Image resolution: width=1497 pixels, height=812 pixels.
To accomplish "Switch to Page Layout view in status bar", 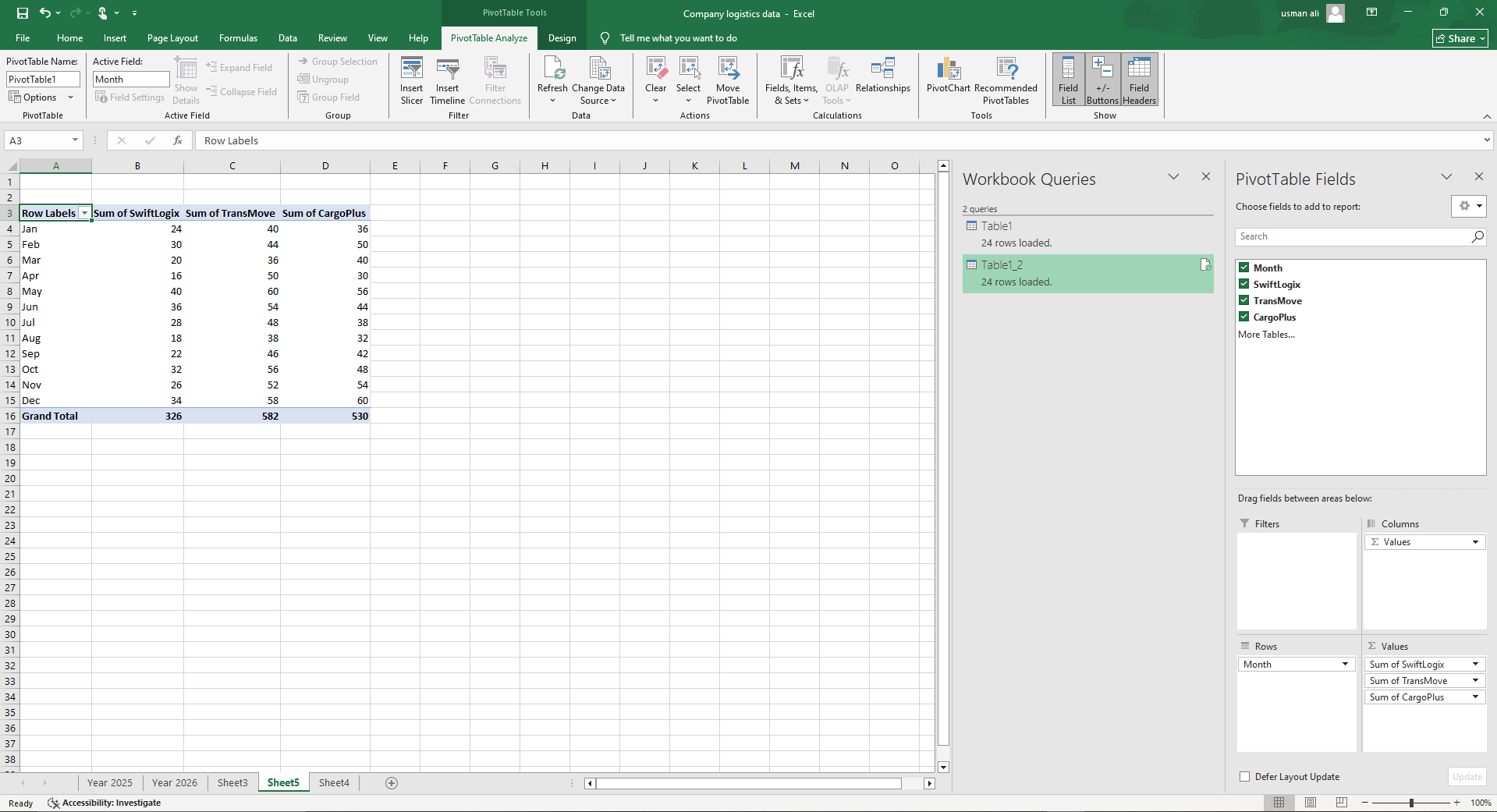I will [x=1311, y=803].
